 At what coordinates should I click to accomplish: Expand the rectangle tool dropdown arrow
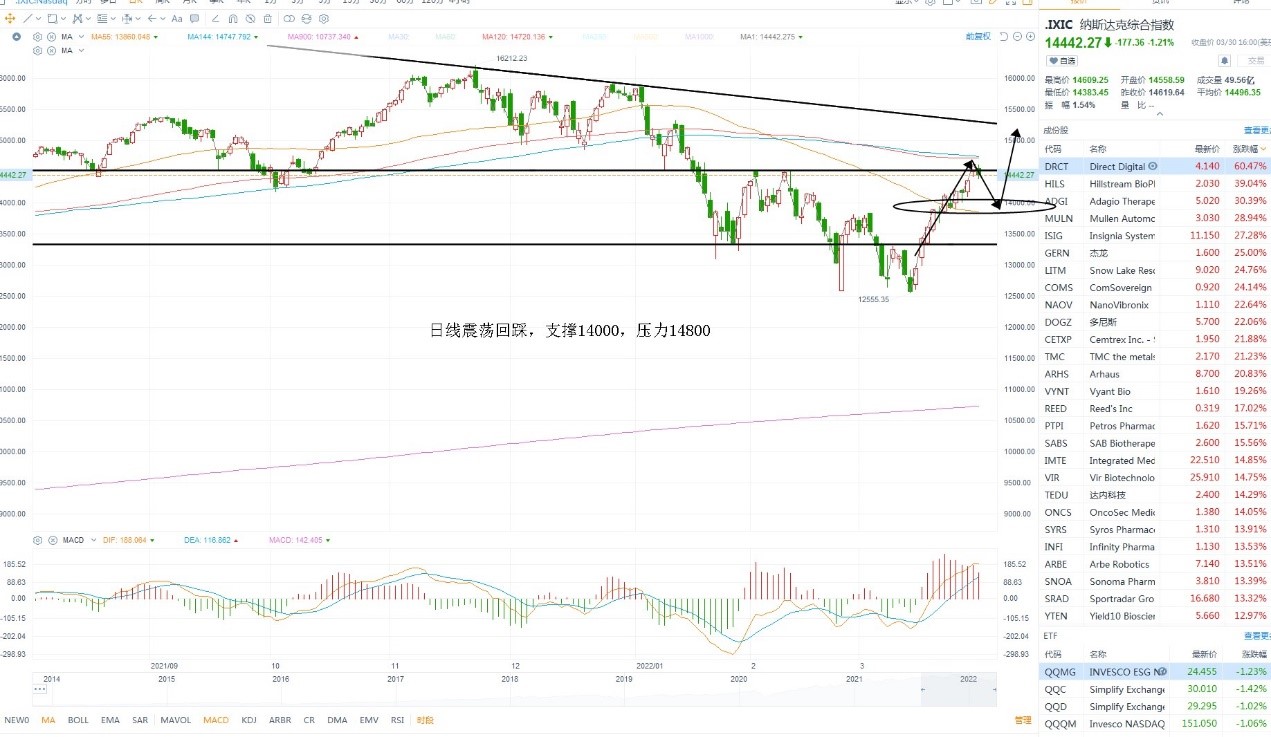(63, 18)
